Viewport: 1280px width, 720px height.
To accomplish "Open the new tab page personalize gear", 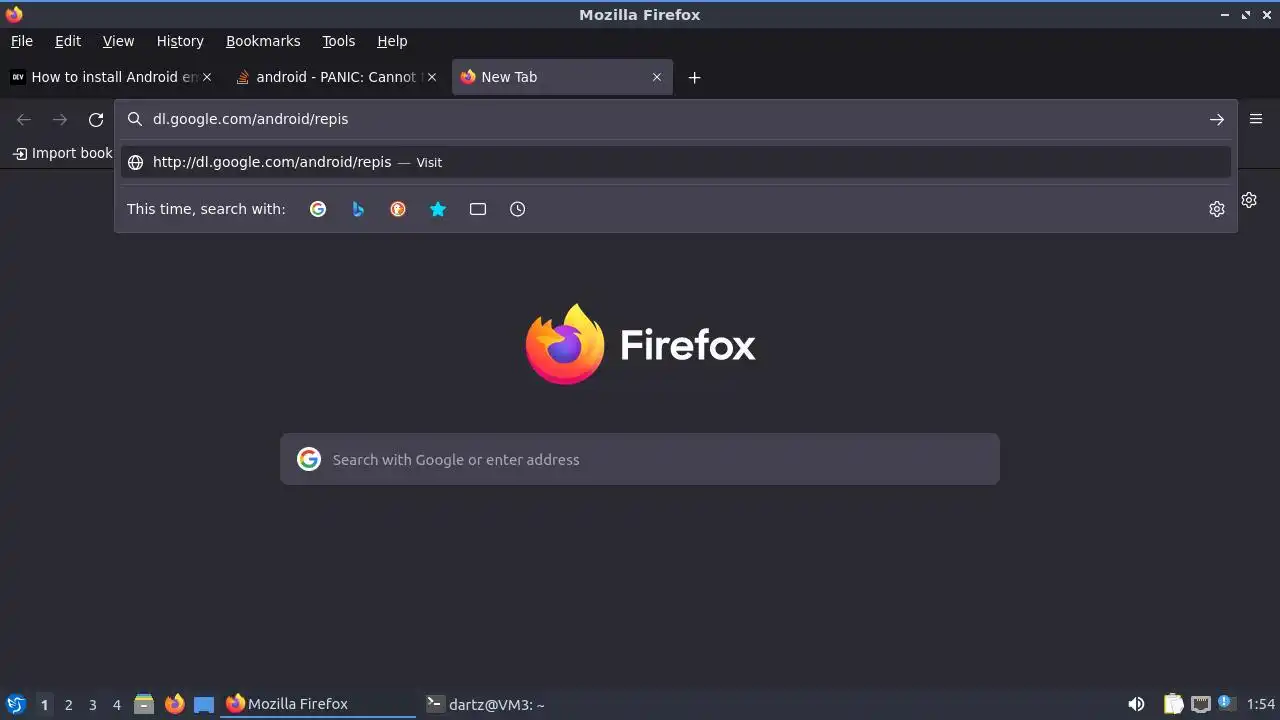I will (x=1249, y=200).
